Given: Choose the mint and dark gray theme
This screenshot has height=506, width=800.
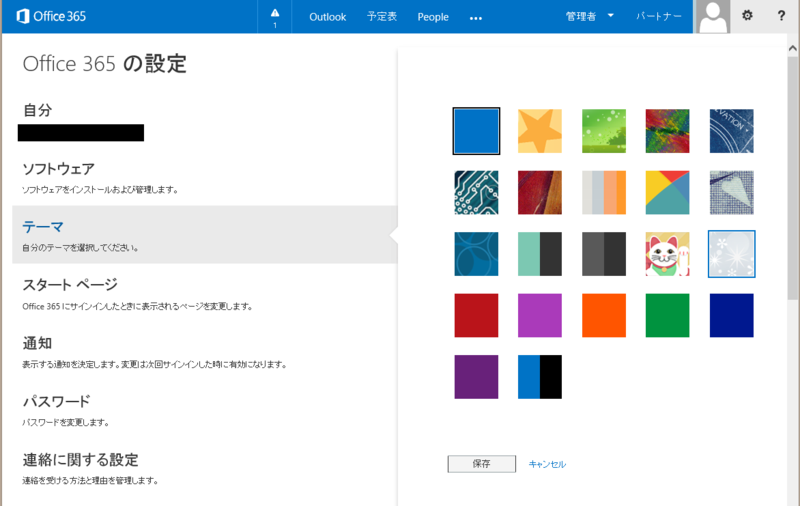Looking at the screenshot, I should point(540,254).
